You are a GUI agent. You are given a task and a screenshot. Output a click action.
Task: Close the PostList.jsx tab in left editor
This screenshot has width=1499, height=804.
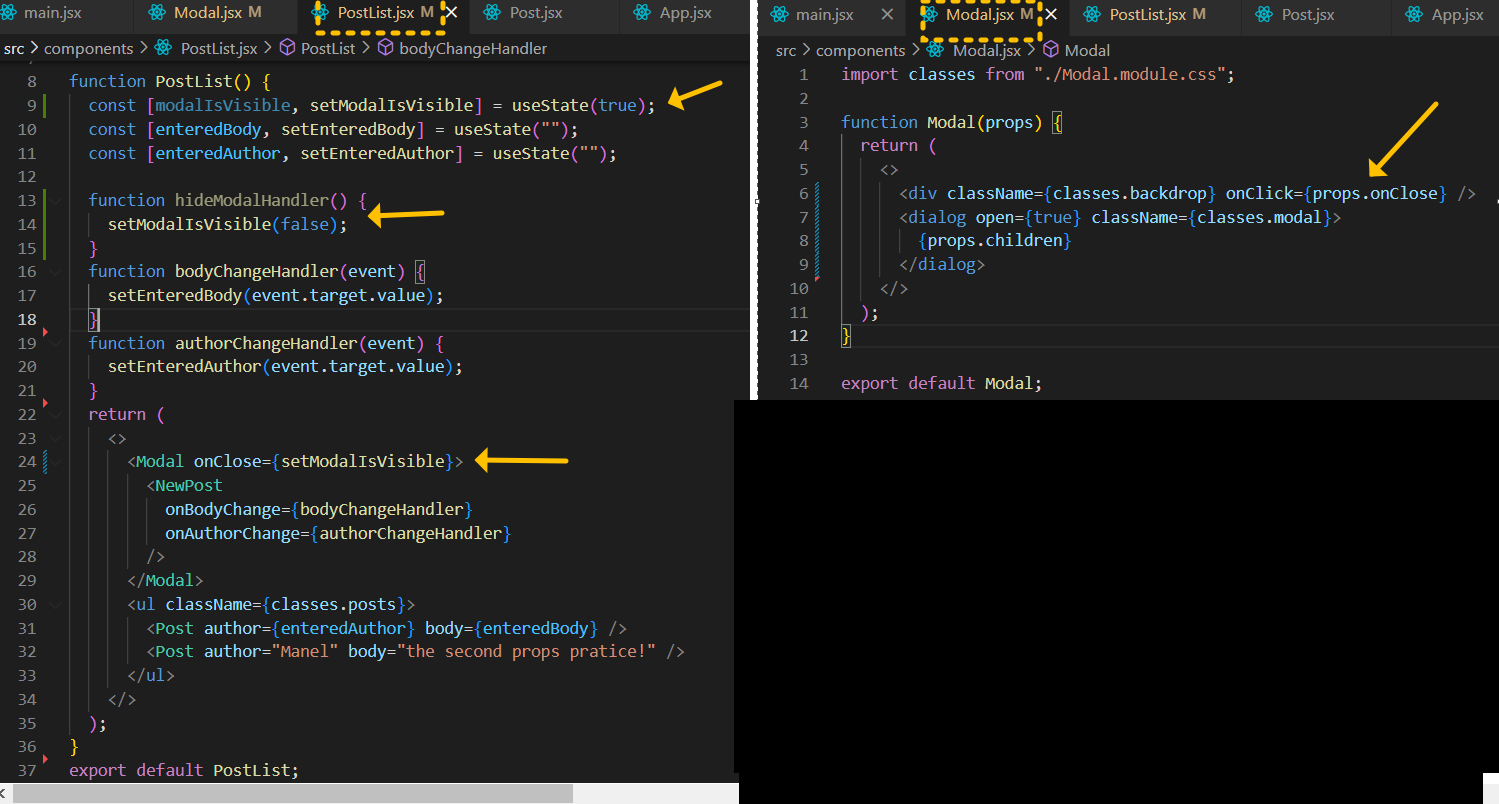click(451, 13)
